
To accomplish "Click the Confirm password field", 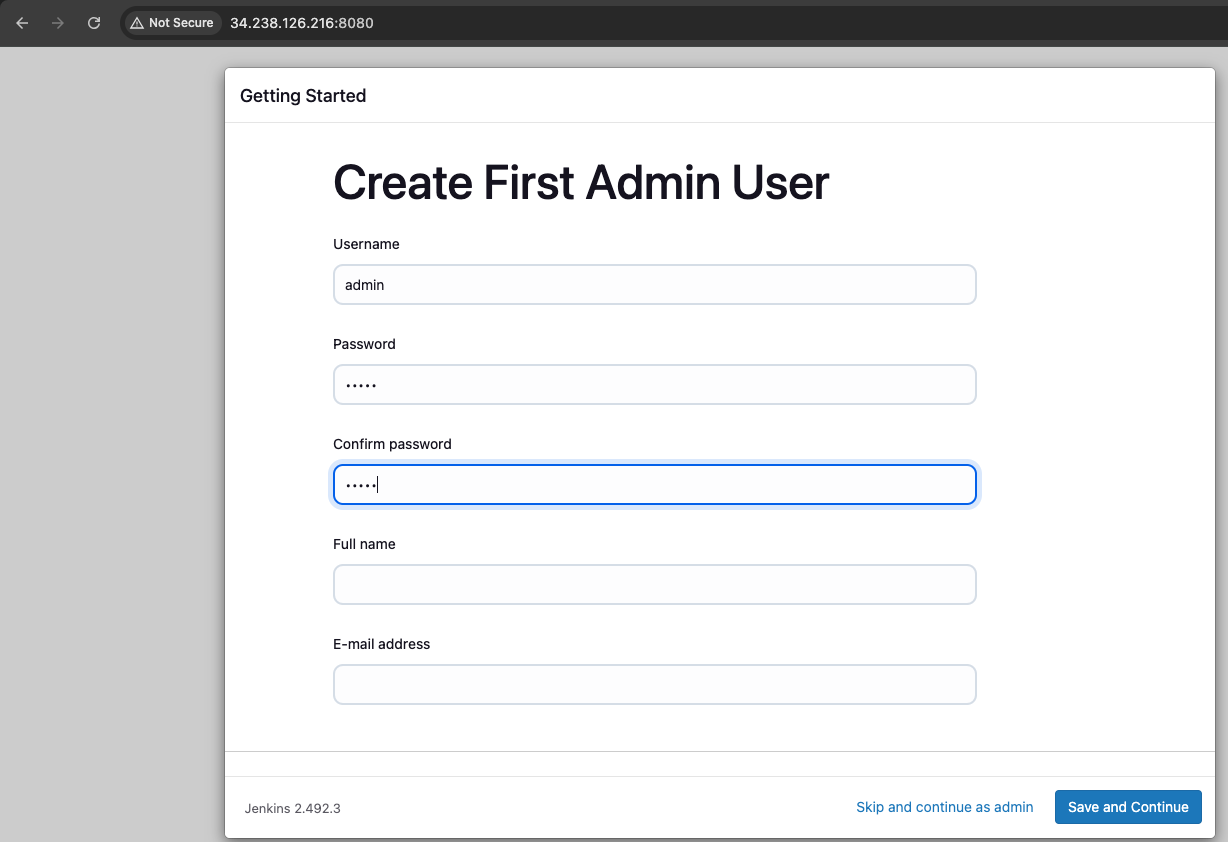I will coord(655,485).
